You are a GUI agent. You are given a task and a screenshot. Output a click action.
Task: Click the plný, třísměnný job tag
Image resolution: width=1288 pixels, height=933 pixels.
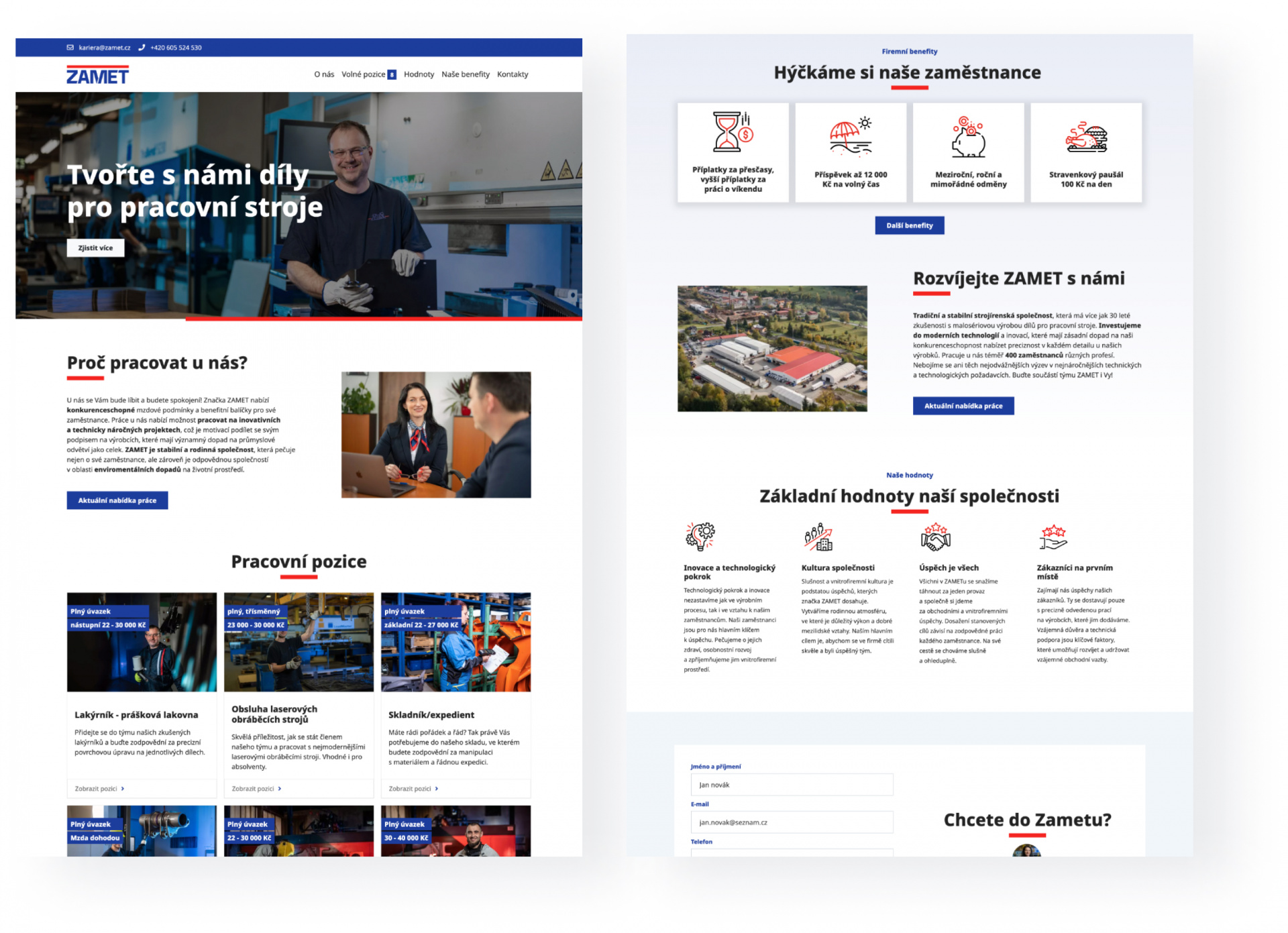tap(254, 612)
